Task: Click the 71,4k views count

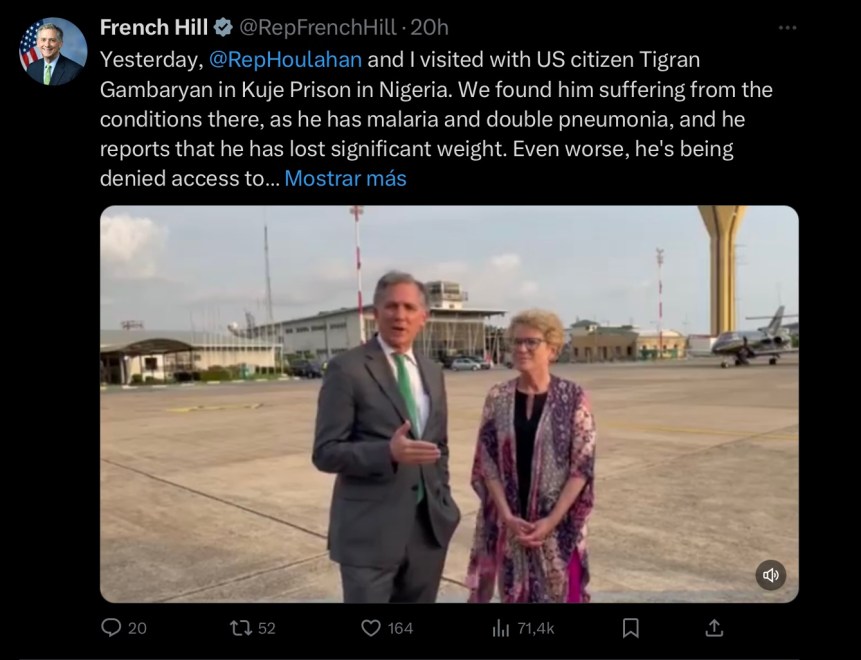Action: (536, 628)
